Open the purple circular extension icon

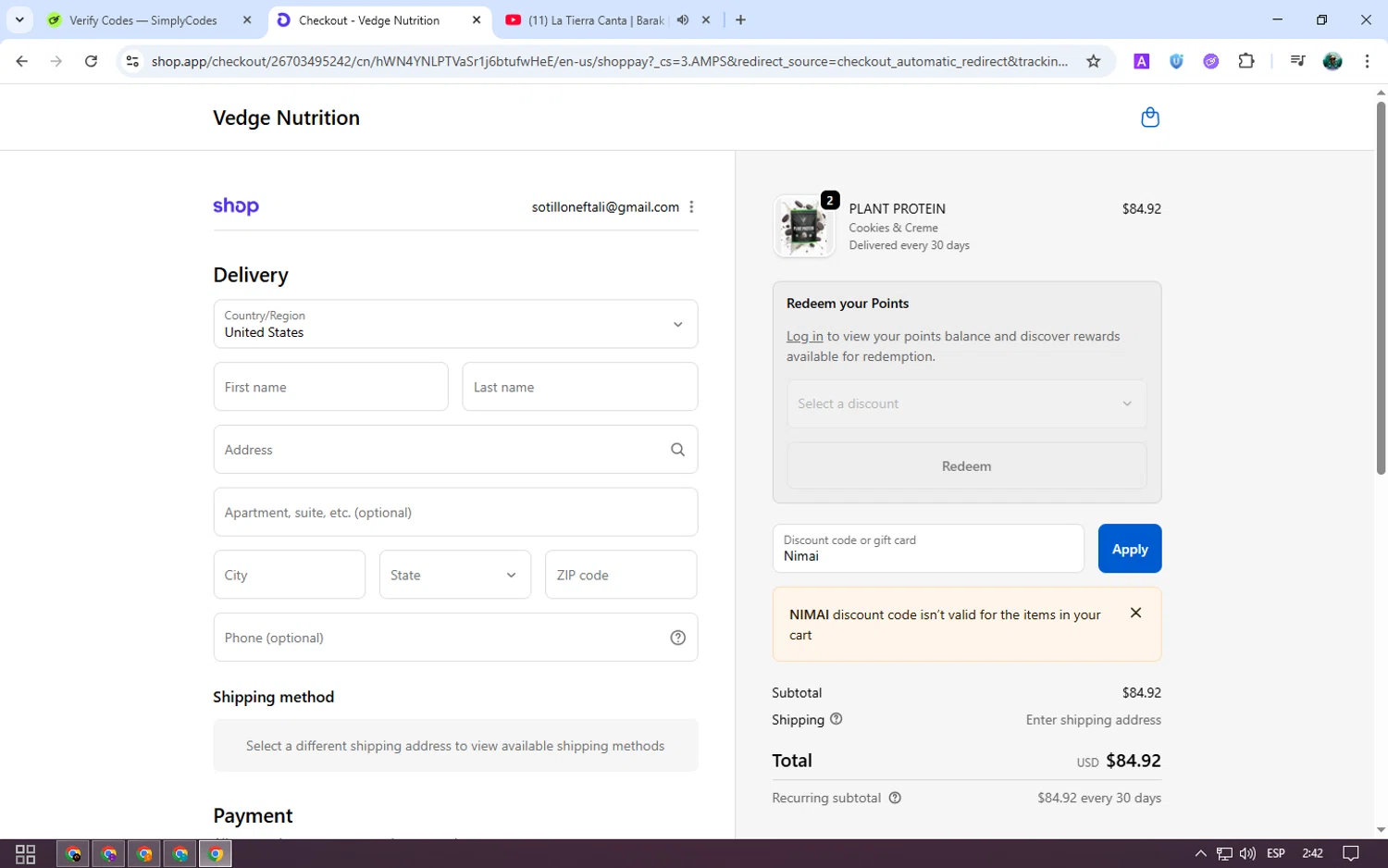click(1211, 61)
